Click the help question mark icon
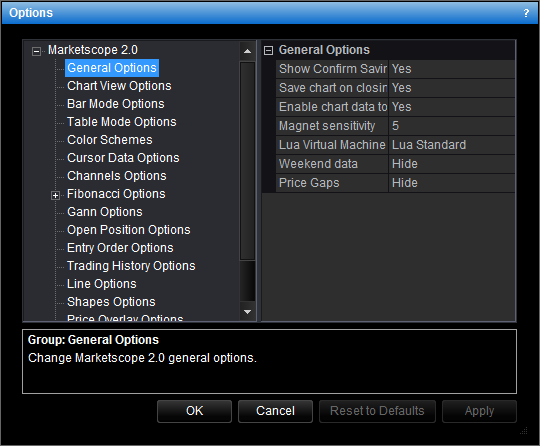This screenshot has width=540, height=446. click(x=526, y=13)
